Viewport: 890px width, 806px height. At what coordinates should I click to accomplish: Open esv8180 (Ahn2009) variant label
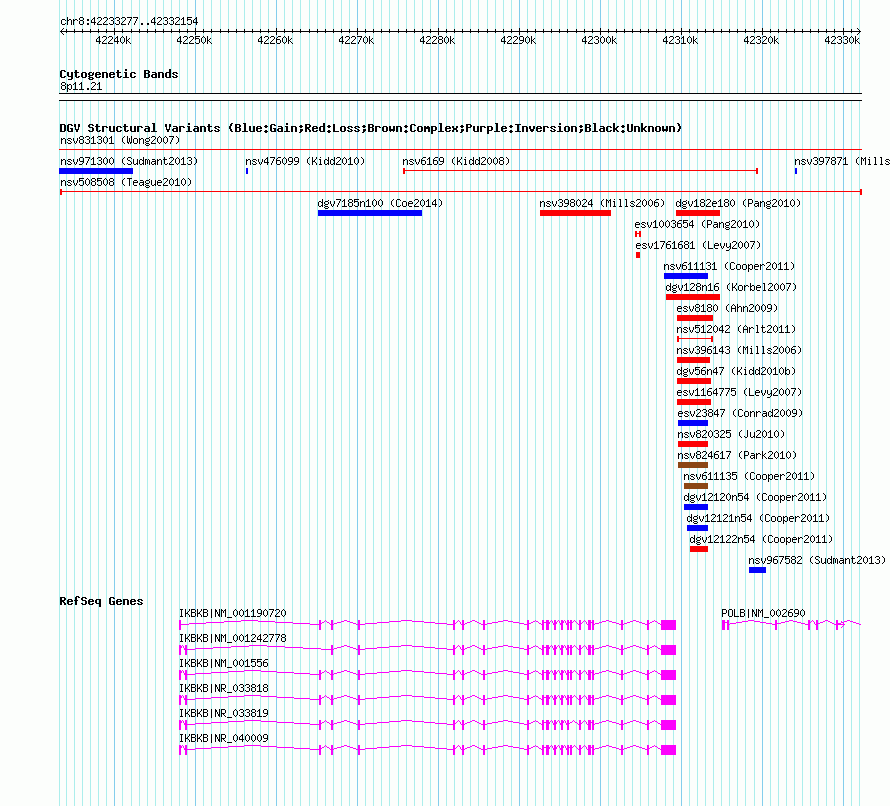(x=727, y=308)
